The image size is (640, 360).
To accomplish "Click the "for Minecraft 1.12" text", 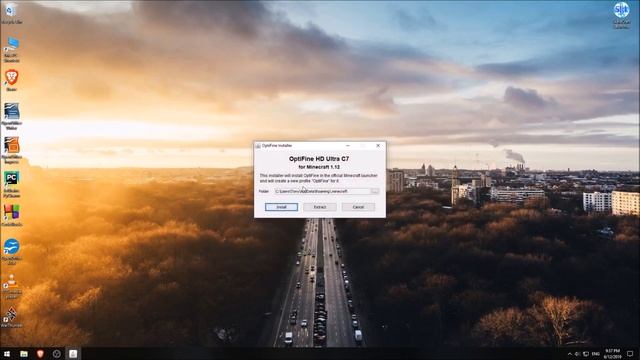I will [x=319, y=167].
